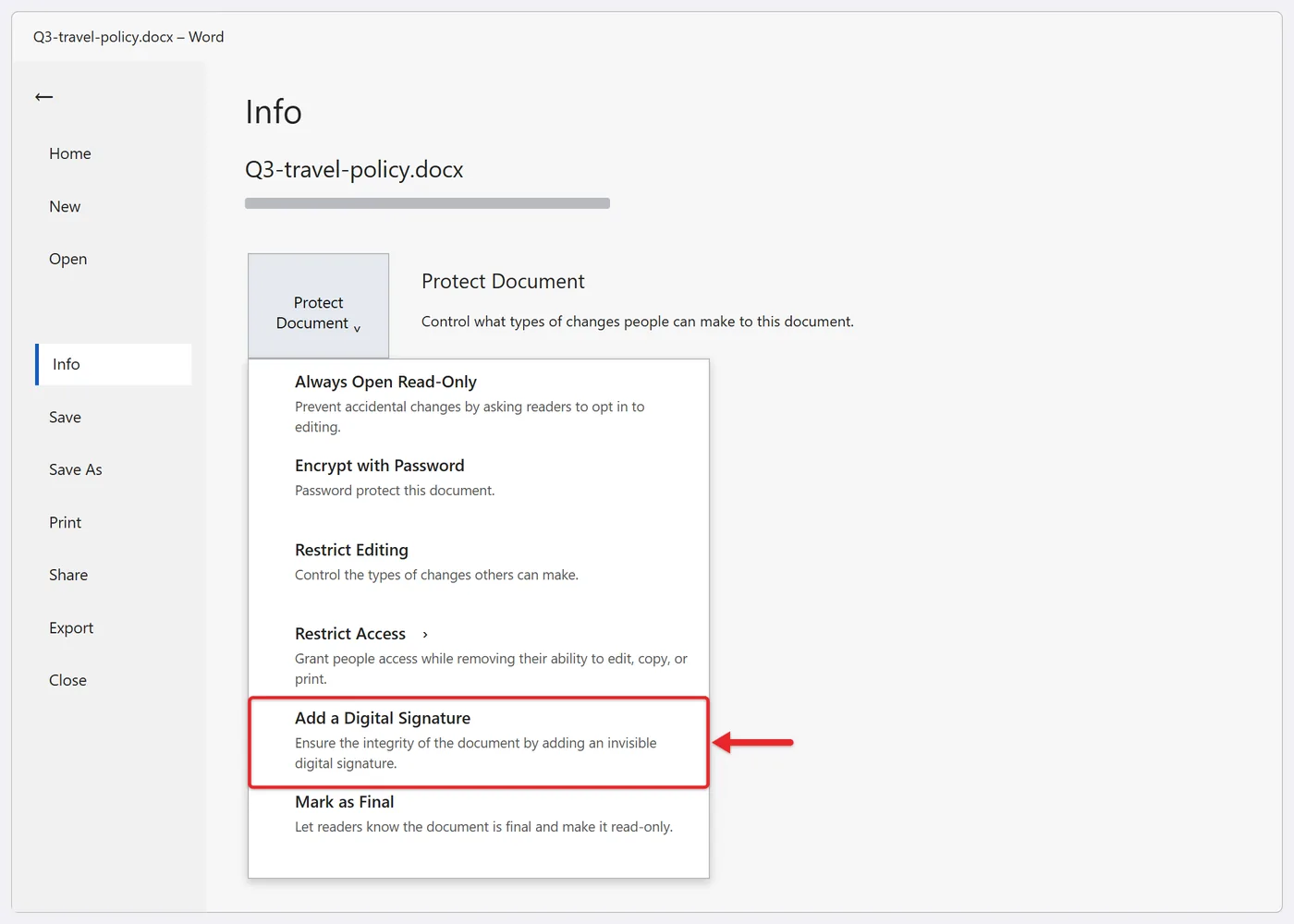Go to the Export page
This screenshot has width=1294, height=924.
coord(71,627)
